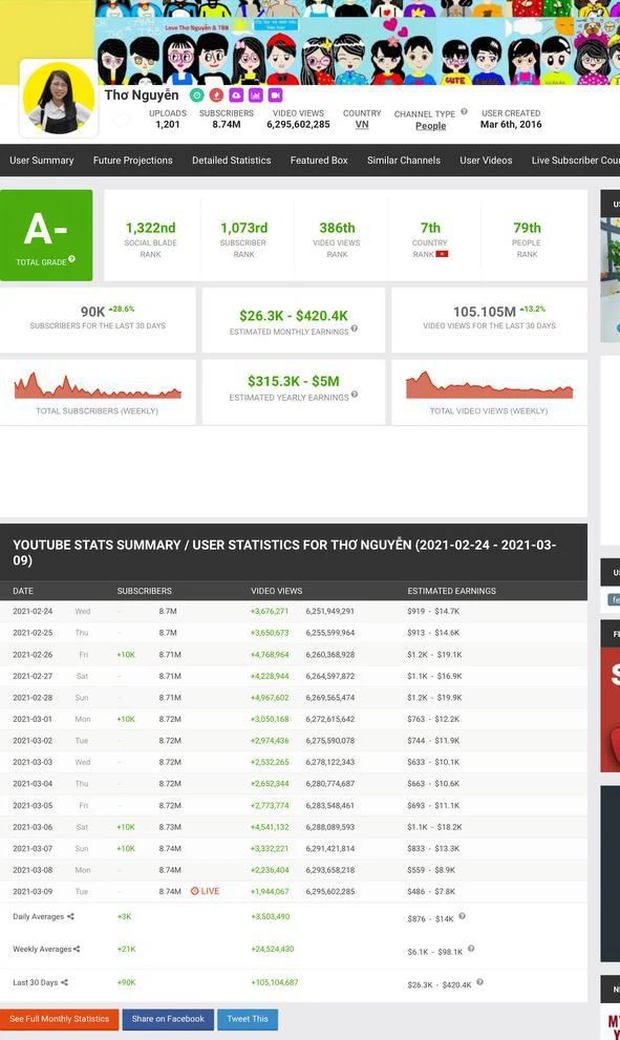Click the purple cloud icon beside channel name

click(236, 96)
